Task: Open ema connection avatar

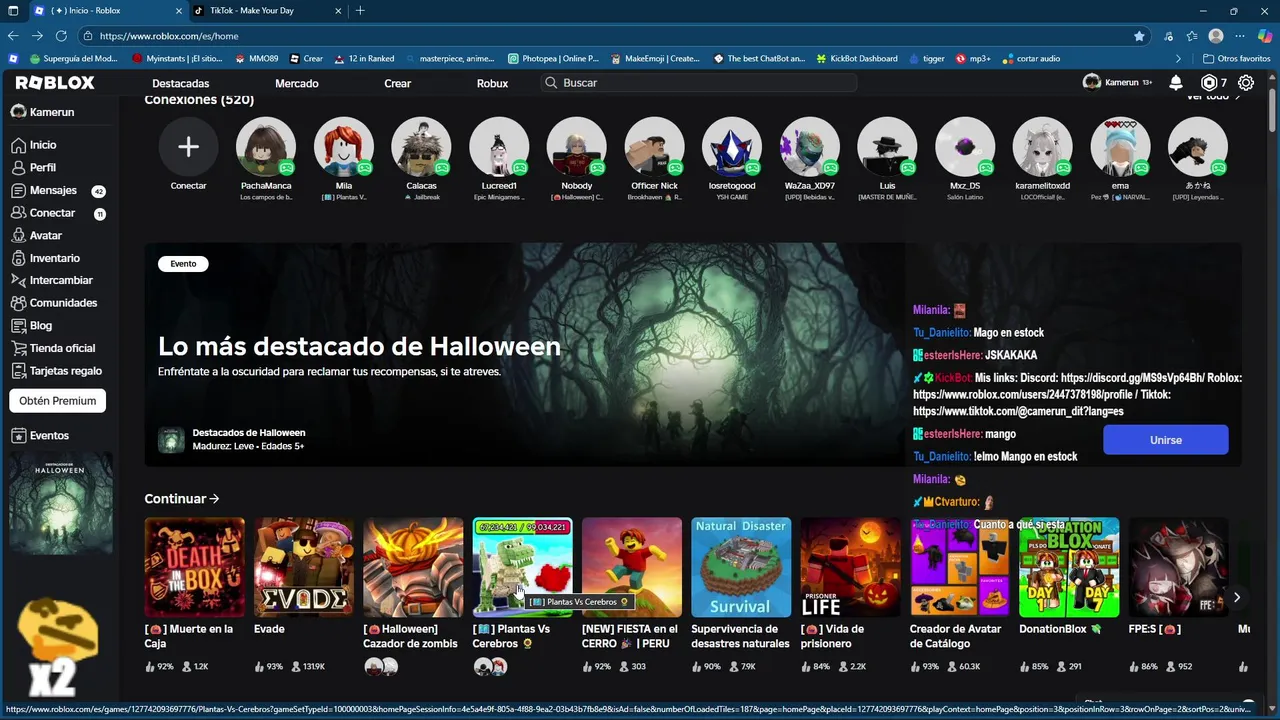Action: click(x=1120, y=147)
